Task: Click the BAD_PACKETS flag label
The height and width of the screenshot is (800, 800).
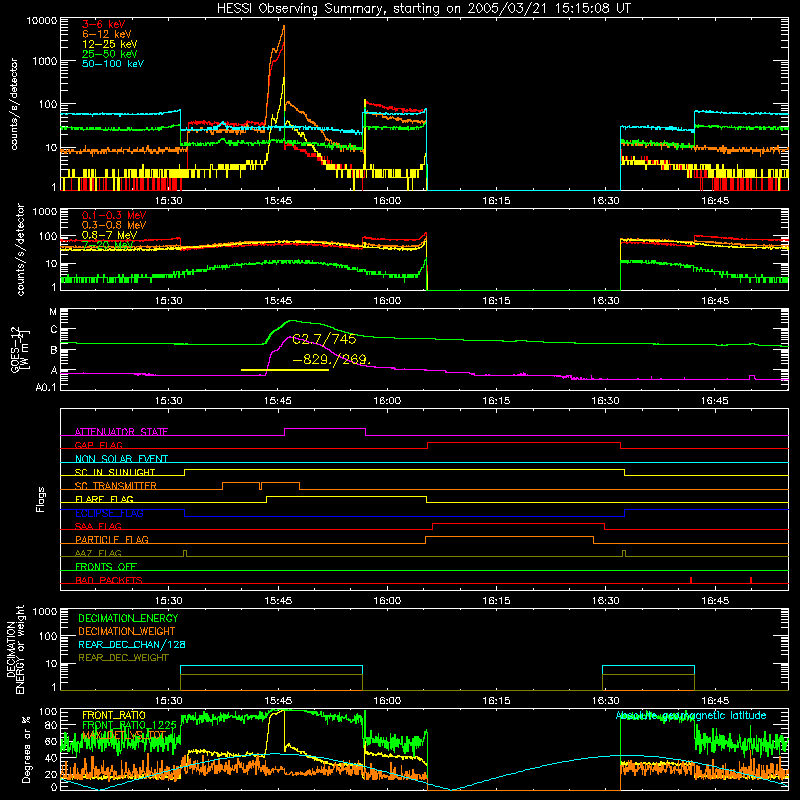Action: [109, 580]
